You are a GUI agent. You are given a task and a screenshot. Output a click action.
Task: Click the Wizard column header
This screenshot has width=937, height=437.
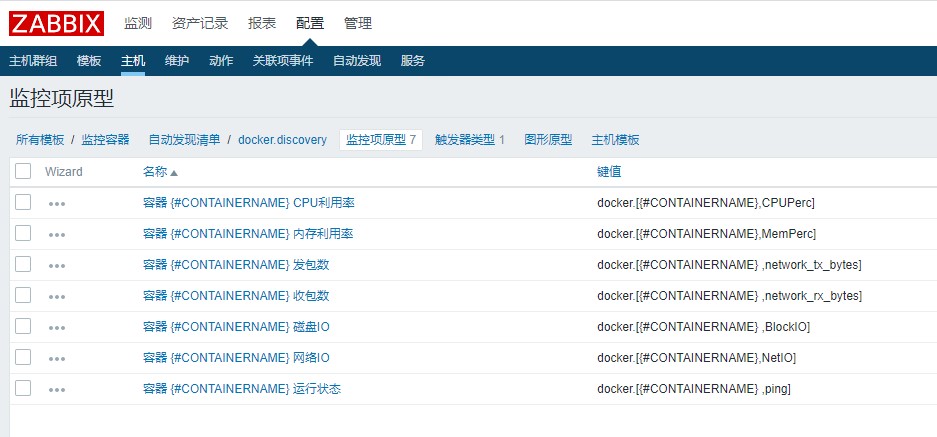pos(63,172)
